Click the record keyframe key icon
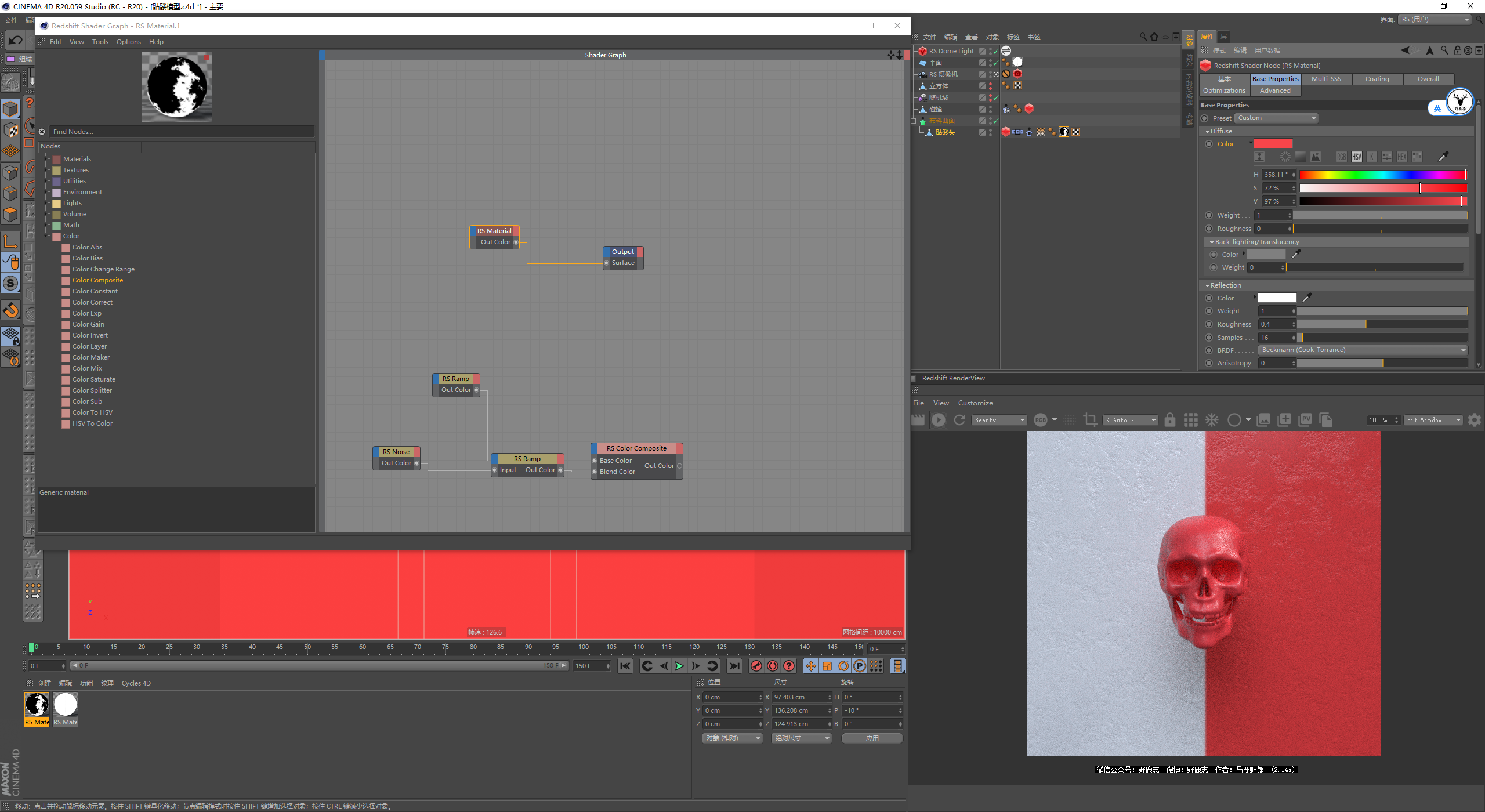1485x812 pixels. click(756, 666)
